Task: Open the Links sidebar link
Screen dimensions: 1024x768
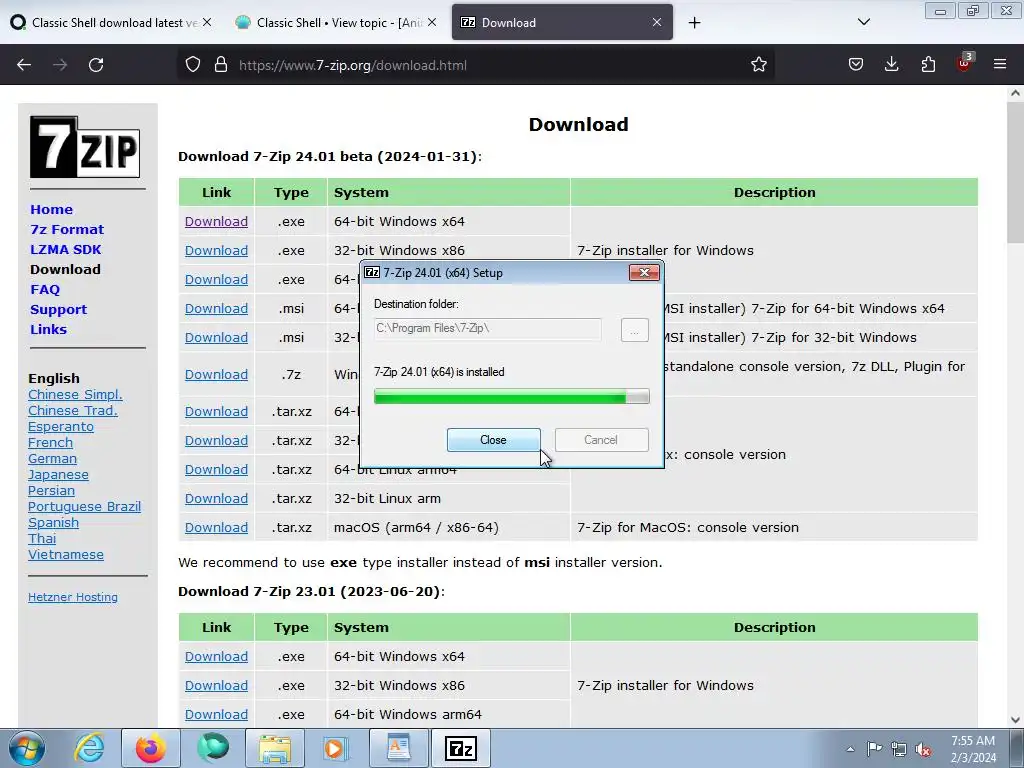Action: (48, 329)
